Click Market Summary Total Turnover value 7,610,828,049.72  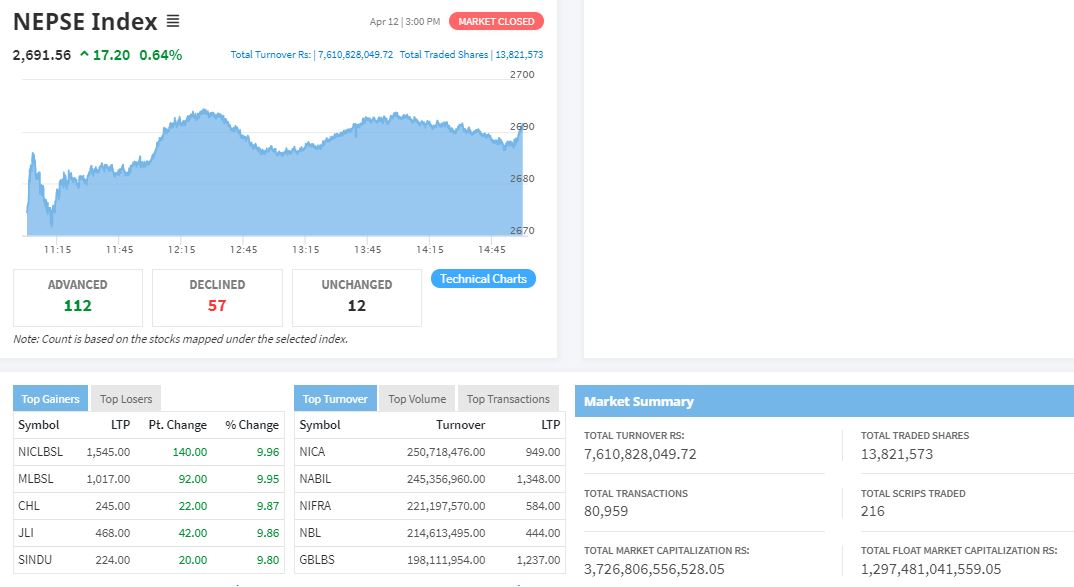tap(640, 453)
